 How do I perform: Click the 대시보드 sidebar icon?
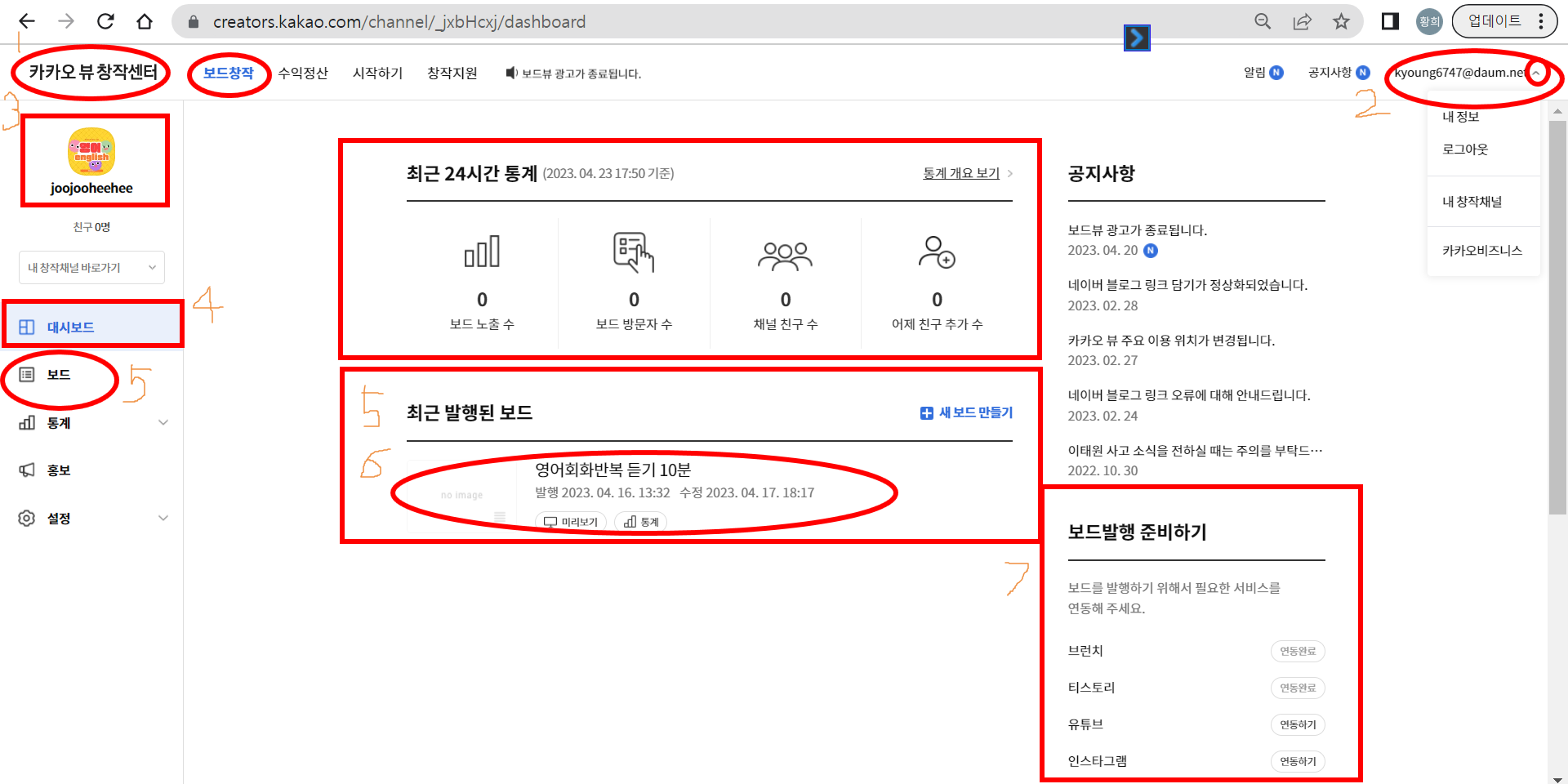click(27, 327)
